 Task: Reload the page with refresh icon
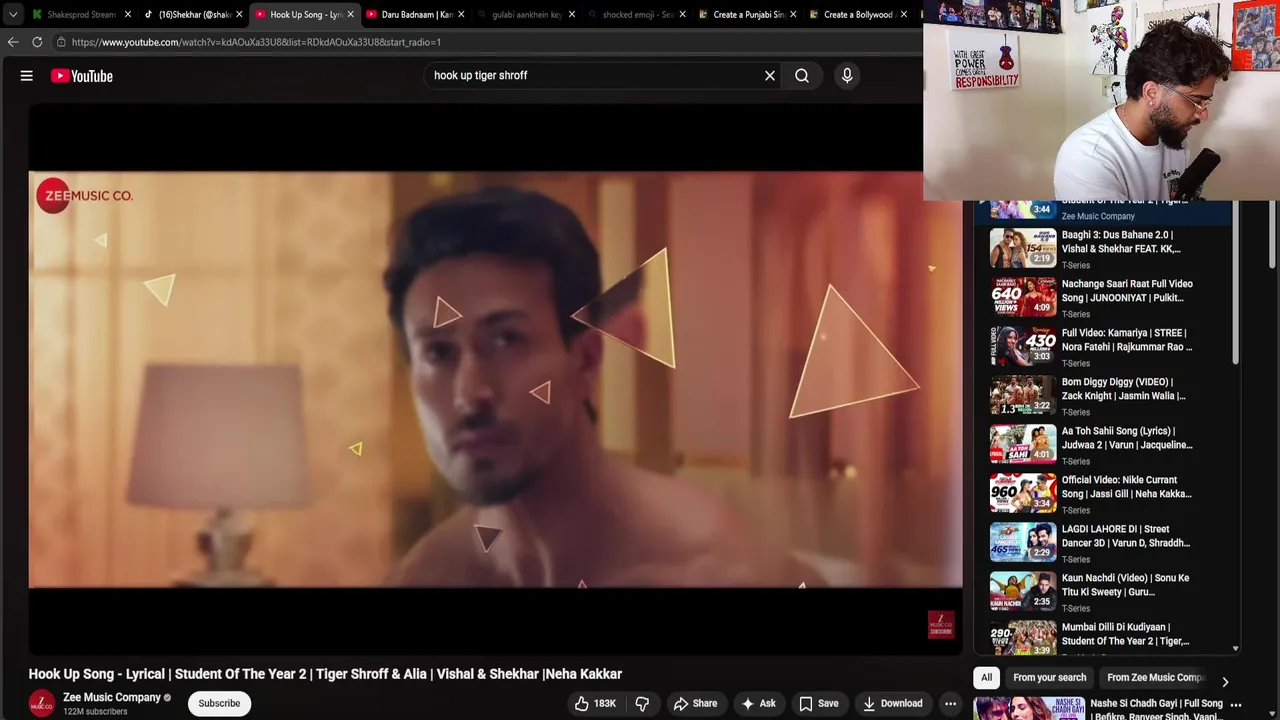[37, 42]
